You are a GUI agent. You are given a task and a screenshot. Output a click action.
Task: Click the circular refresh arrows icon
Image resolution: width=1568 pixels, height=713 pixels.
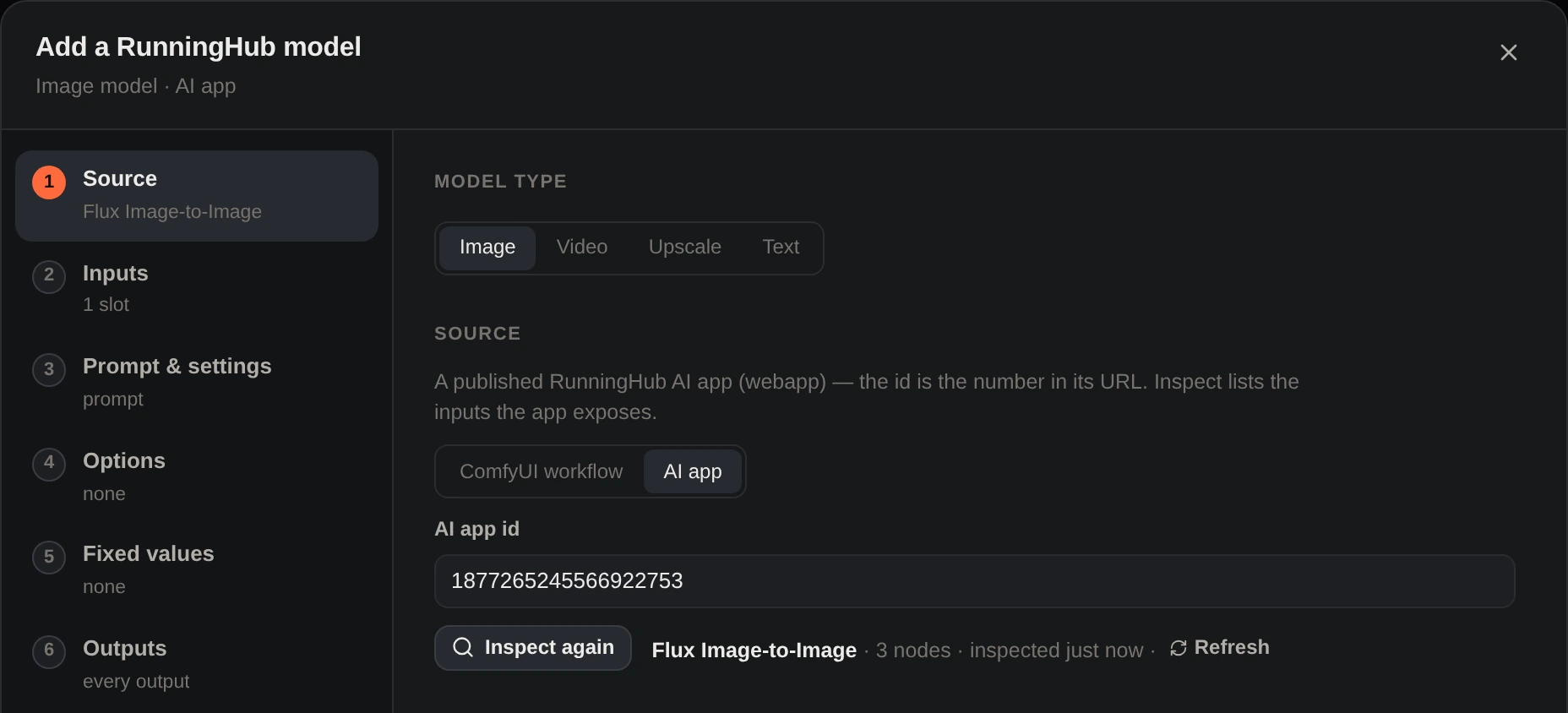tap(1179, 648)
